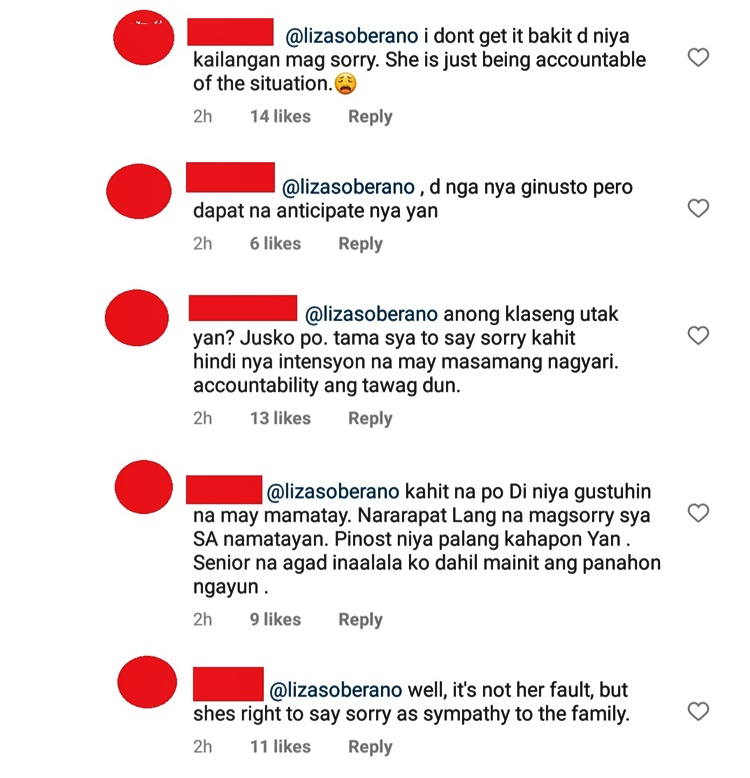Open @lizasoberano mention in 'ginusto' comment
This screenshot has width=750, height=778.
click(348, 188)
